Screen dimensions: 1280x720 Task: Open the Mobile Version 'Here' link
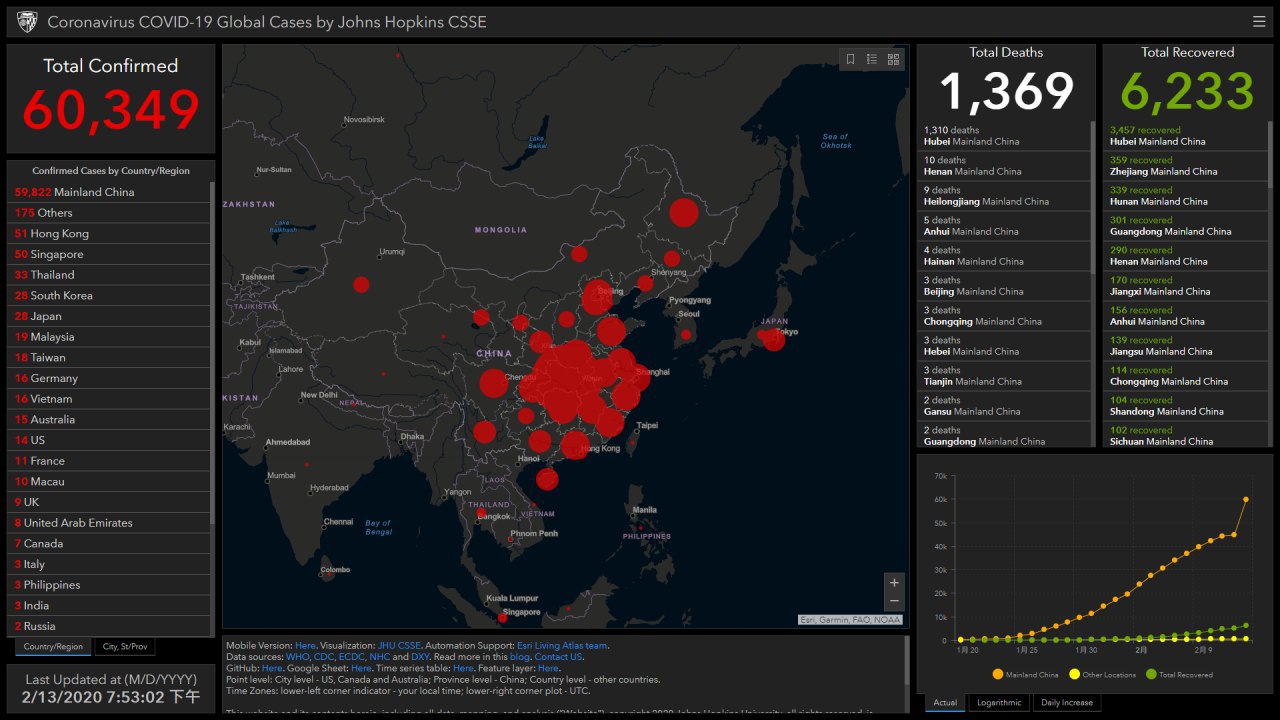(305, 646)
